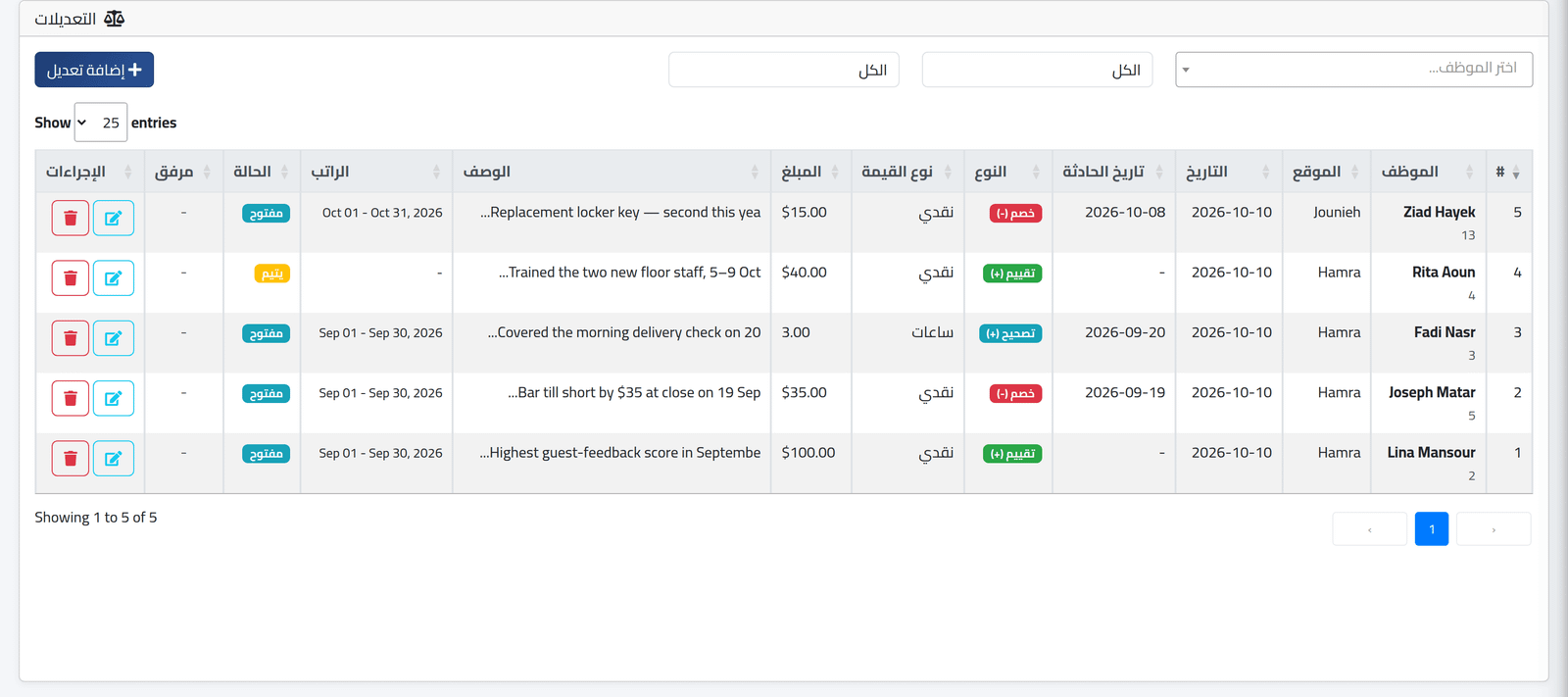The image size is (1568, 697).
Task: Sort table by المبلغ column
Action: 810,172
